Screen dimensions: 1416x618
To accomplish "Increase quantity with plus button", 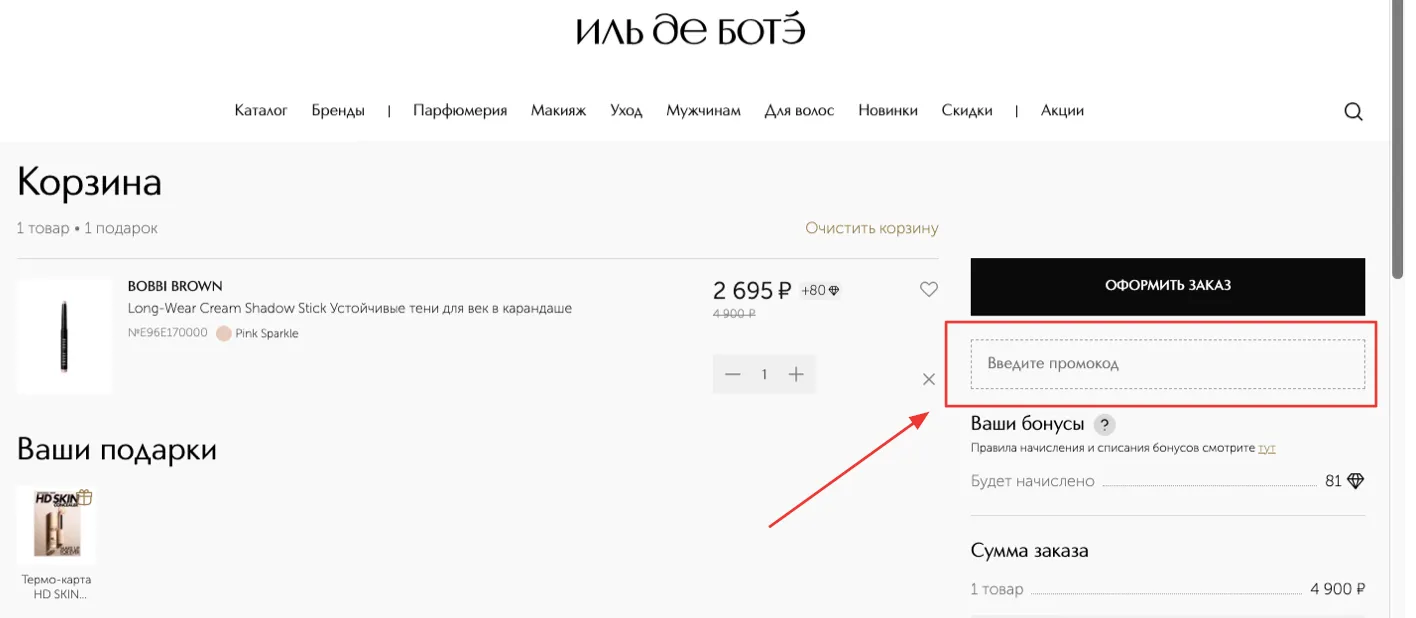I will click(796, 374).
